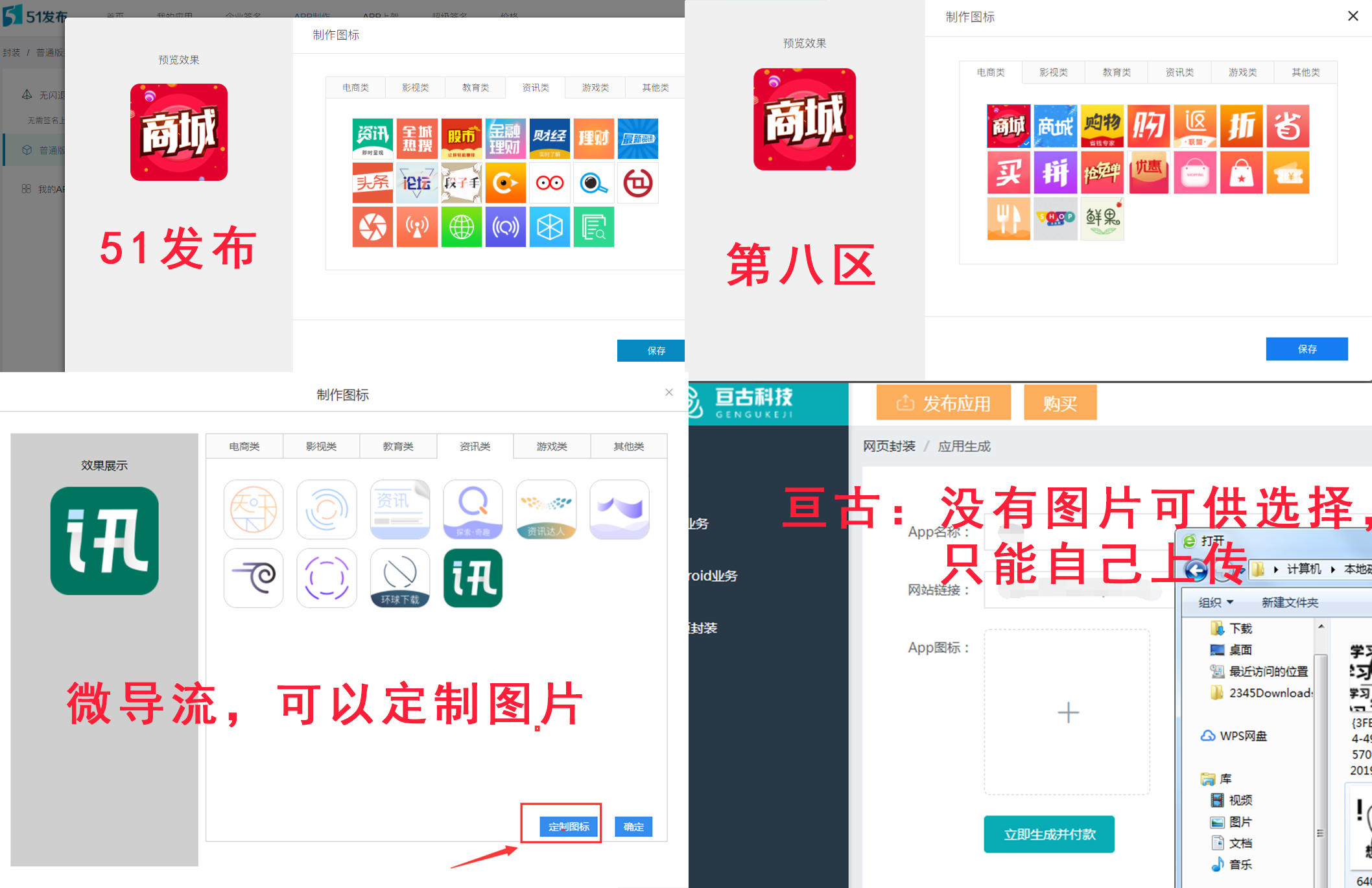This screenshot has height=888, width=1372.
Task: Click 立即生成并付款 button
Action: (1049, 834)
